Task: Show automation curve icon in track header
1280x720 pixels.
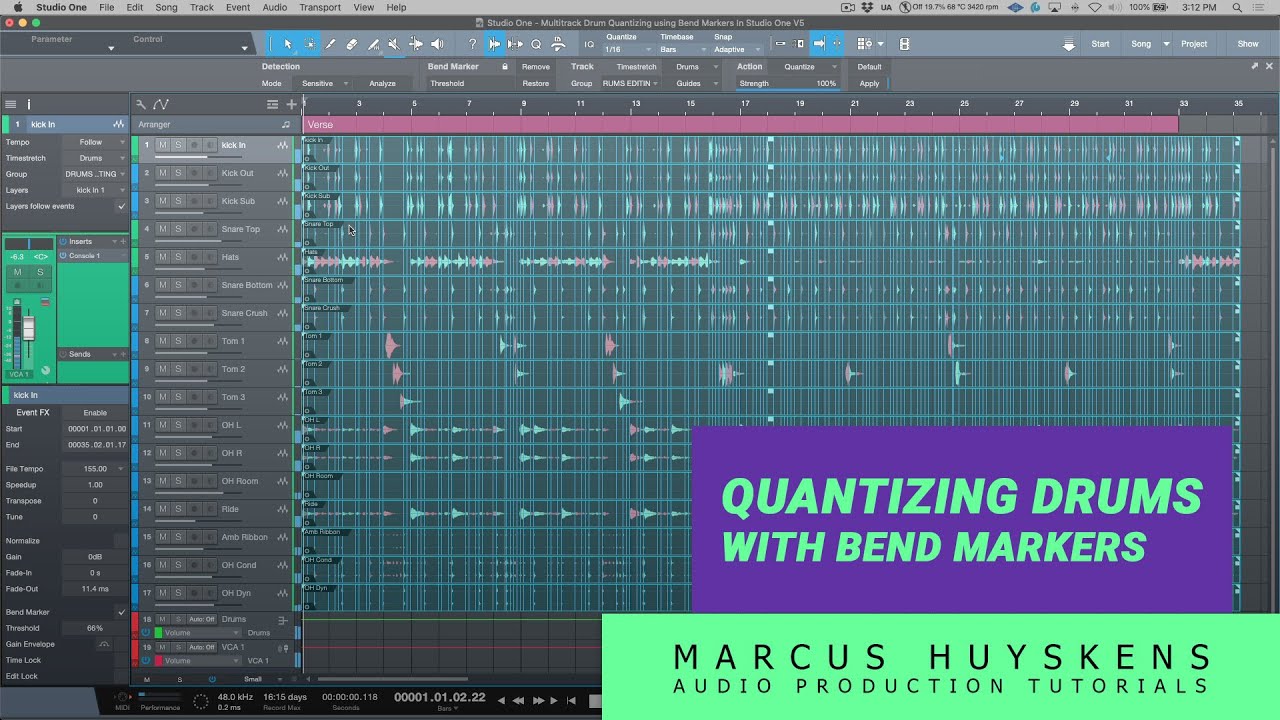Action: (x=161, y=104)
